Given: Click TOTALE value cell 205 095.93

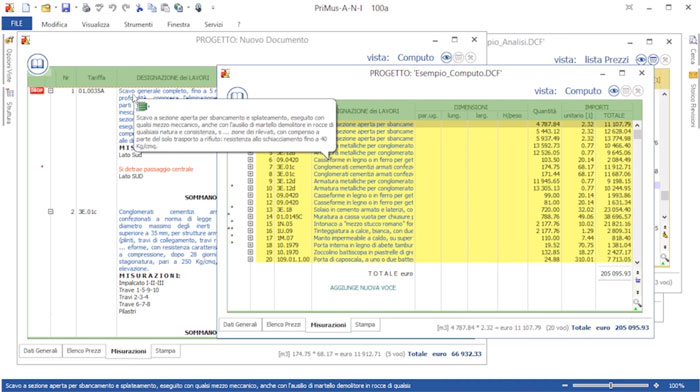Looking at the screenshot, I should (615, 273).
